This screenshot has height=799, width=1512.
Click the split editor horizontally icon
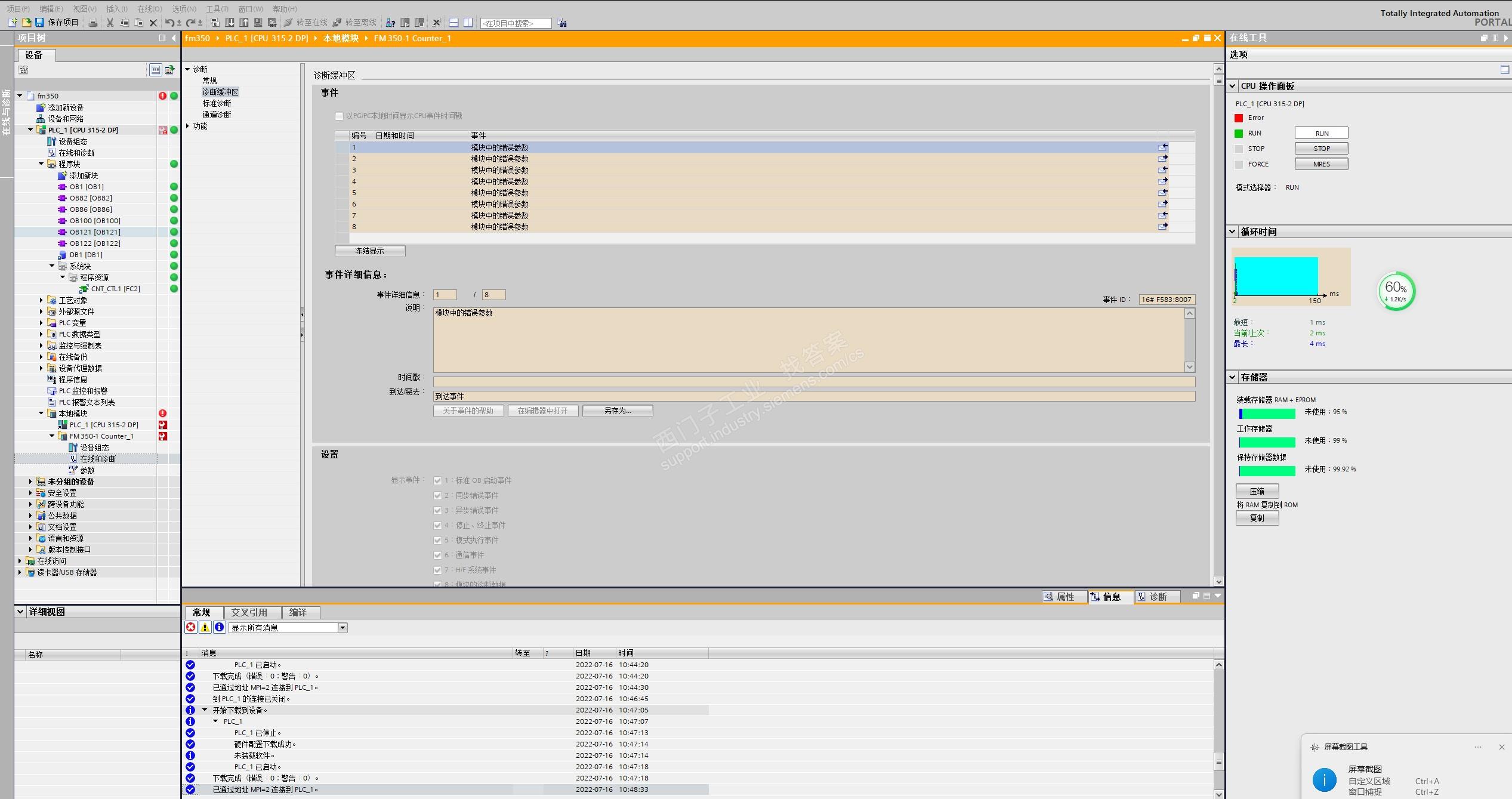[x=453, y=23]
